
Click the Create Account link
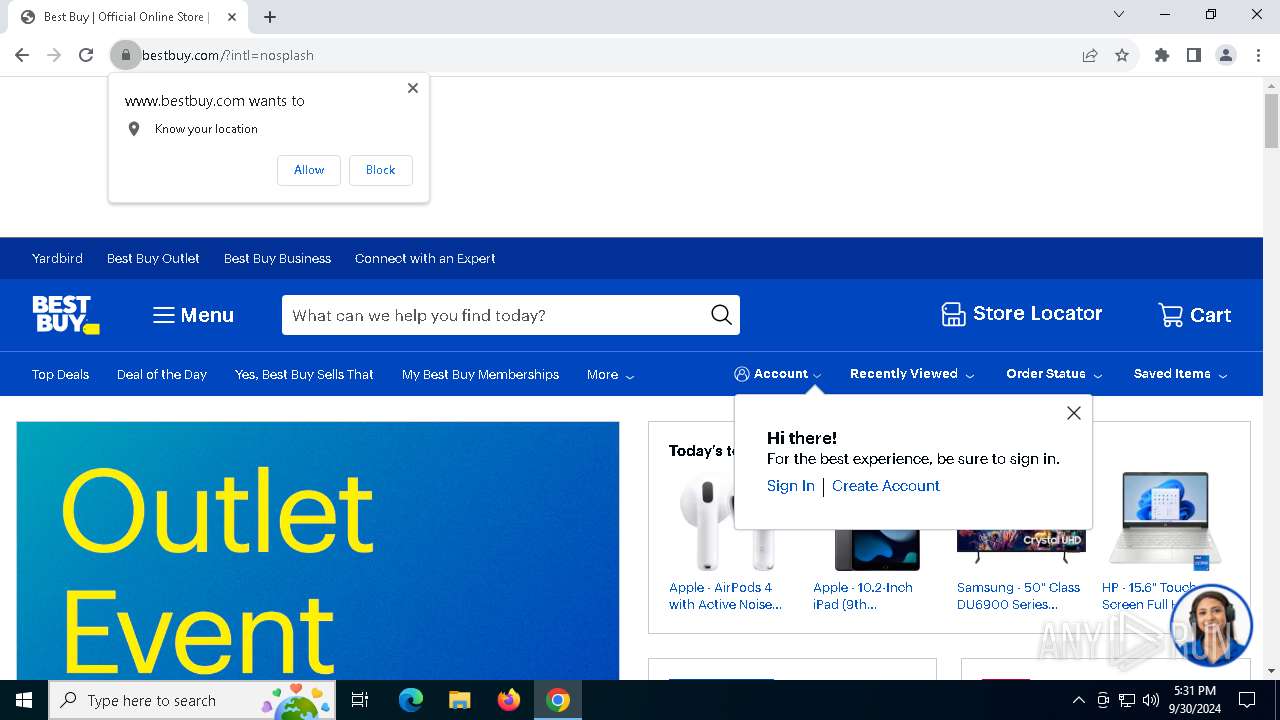tap(886, 486)
